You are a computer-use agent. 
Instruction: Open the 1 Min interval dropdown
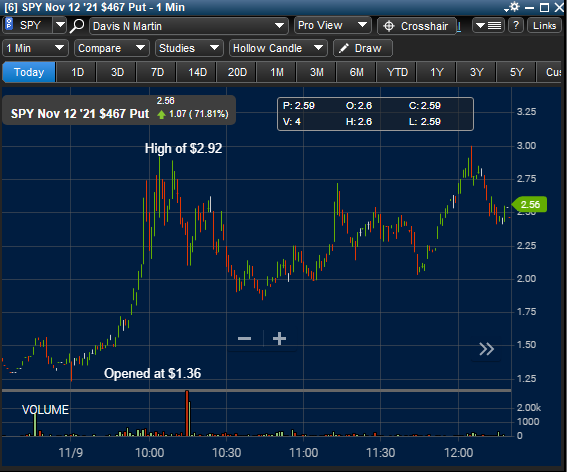pyautogui.click(x=35, y=48)
